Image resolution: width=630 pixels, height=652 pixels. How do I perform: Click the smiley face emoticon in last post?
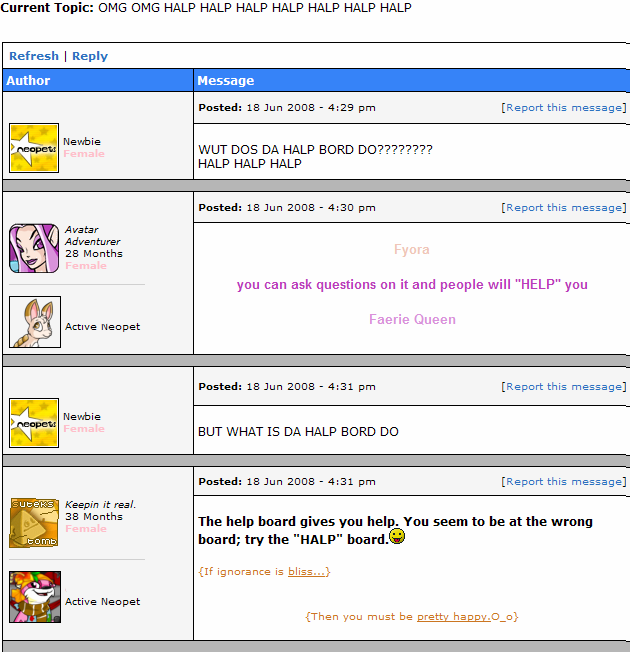397,536
